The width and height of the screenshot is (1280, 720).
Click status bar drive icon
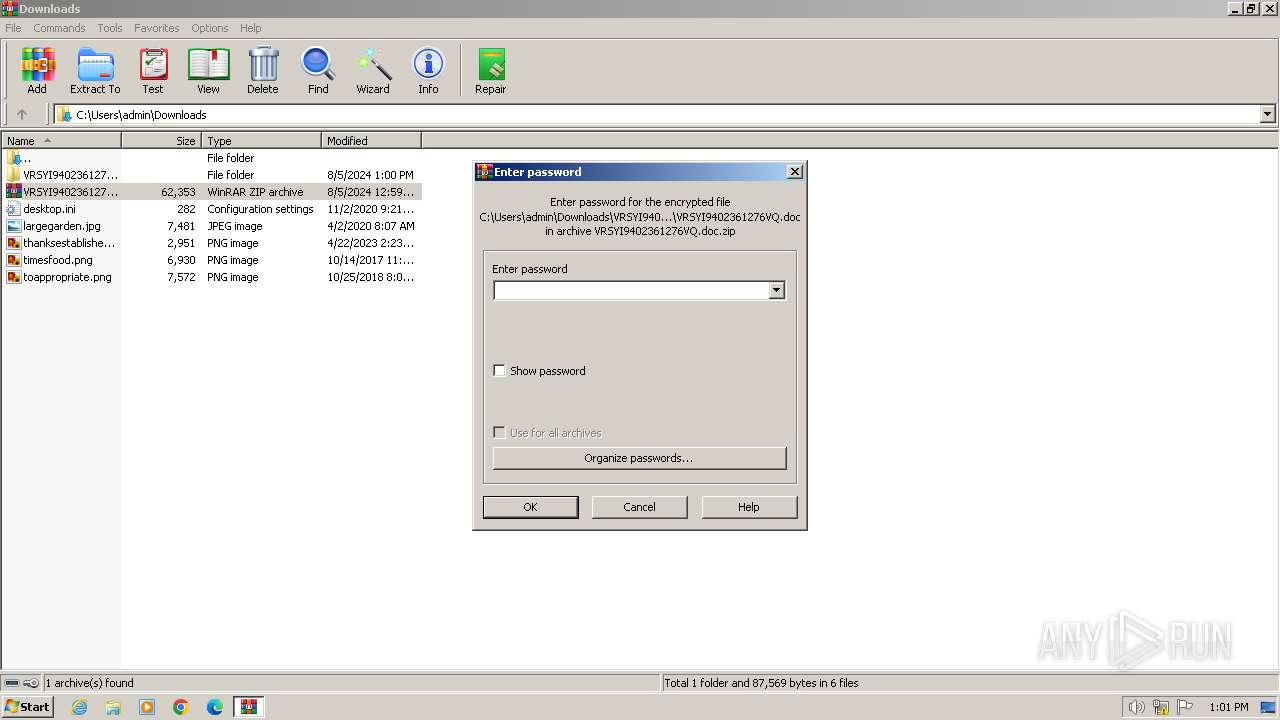point(12,683)
